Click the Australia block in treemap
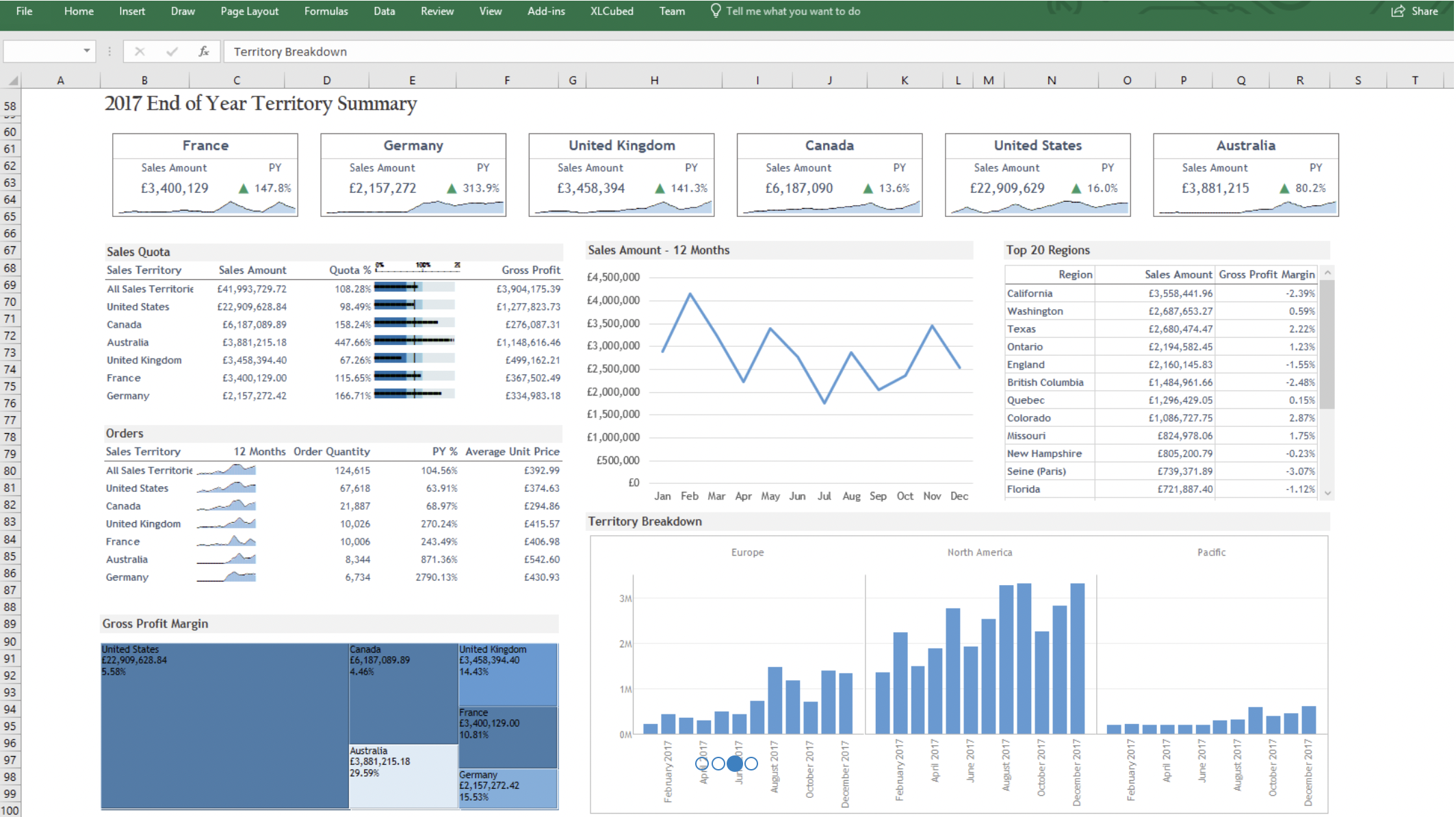The image size is (1456, 817). click(x=403, y=777)
